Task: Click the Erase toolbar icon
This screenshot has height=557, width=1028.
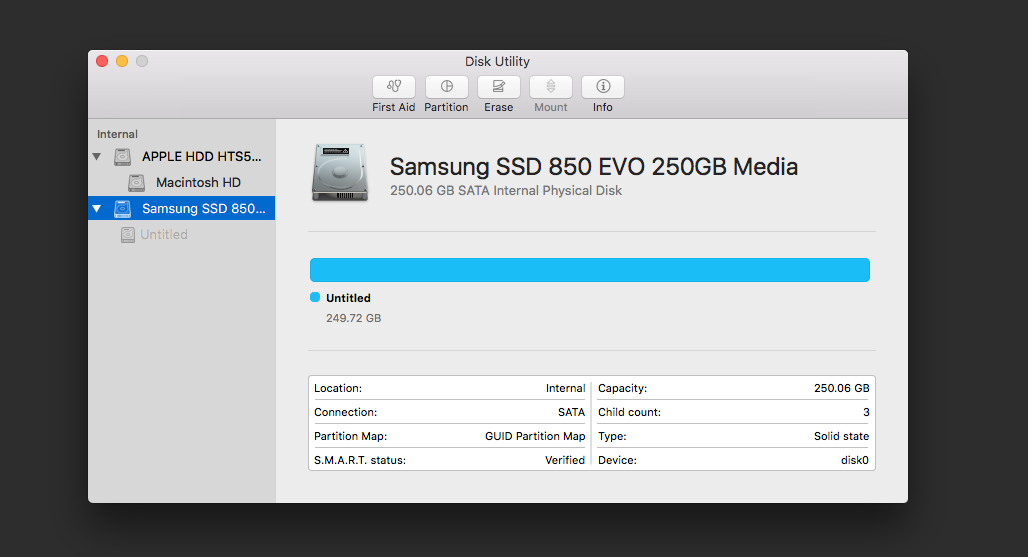Action: (499, 87)
